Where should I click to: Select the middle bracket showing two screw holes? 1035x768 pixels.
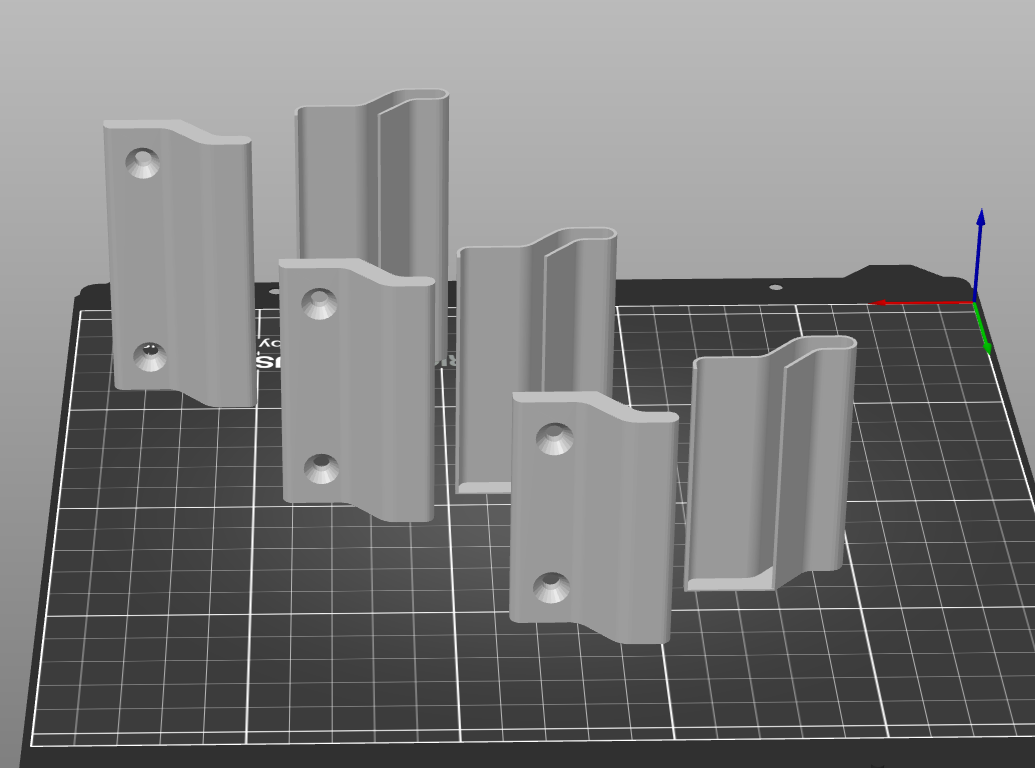point(357,389)
